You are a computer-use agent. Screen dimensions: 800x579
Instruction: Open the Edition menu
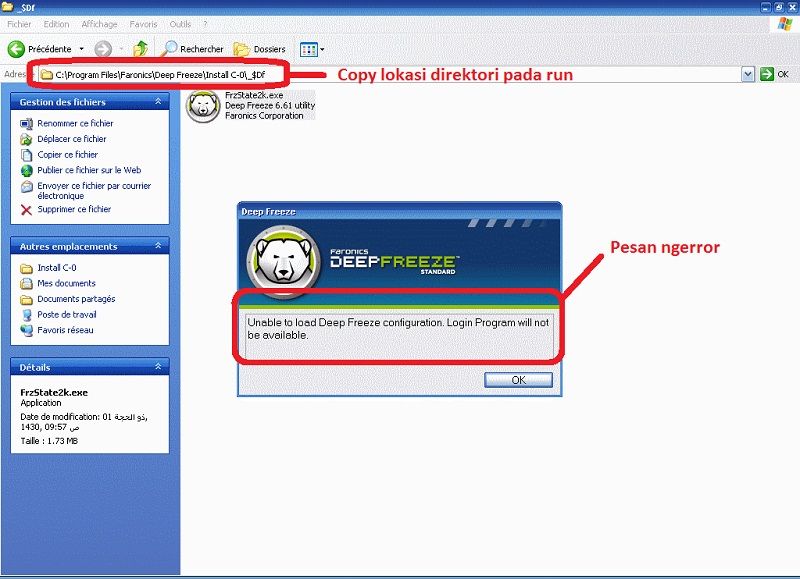(x=56, y=24)
